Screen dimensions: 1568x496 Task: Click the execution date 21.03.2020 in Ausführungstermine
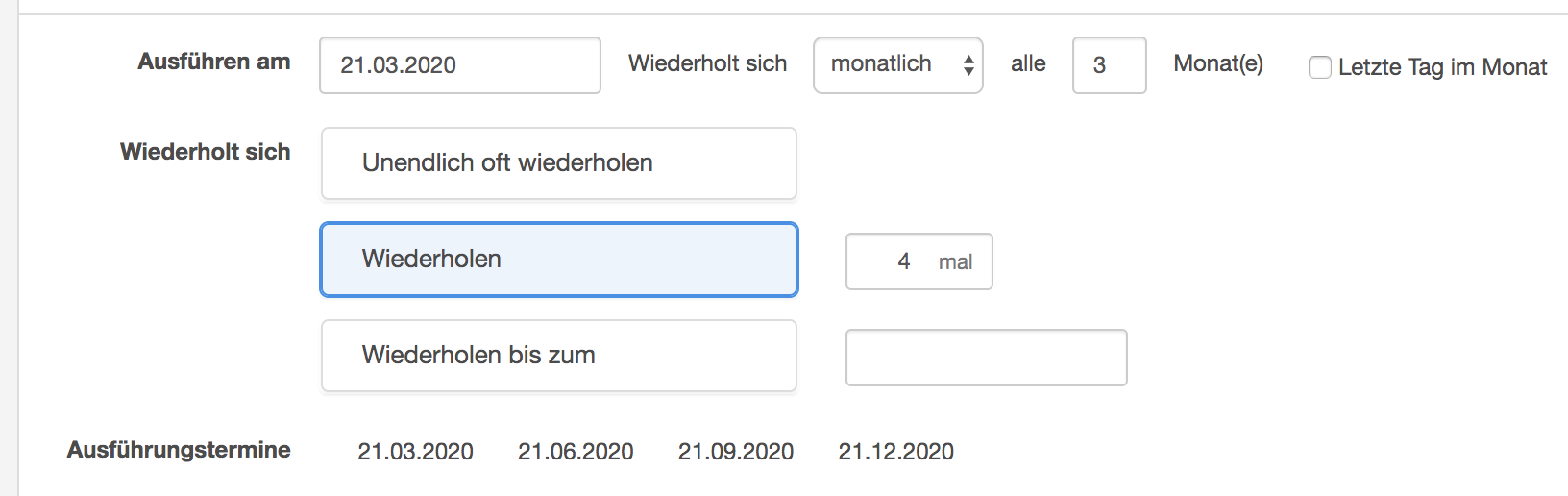click(x=415, y=452)
